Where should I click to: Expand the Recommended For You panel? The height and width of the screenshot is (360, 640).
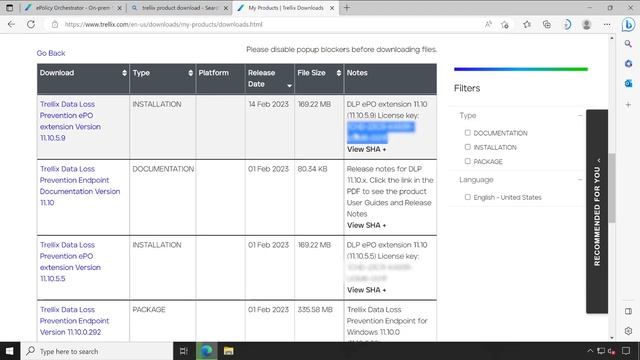(x=597, y=211)
